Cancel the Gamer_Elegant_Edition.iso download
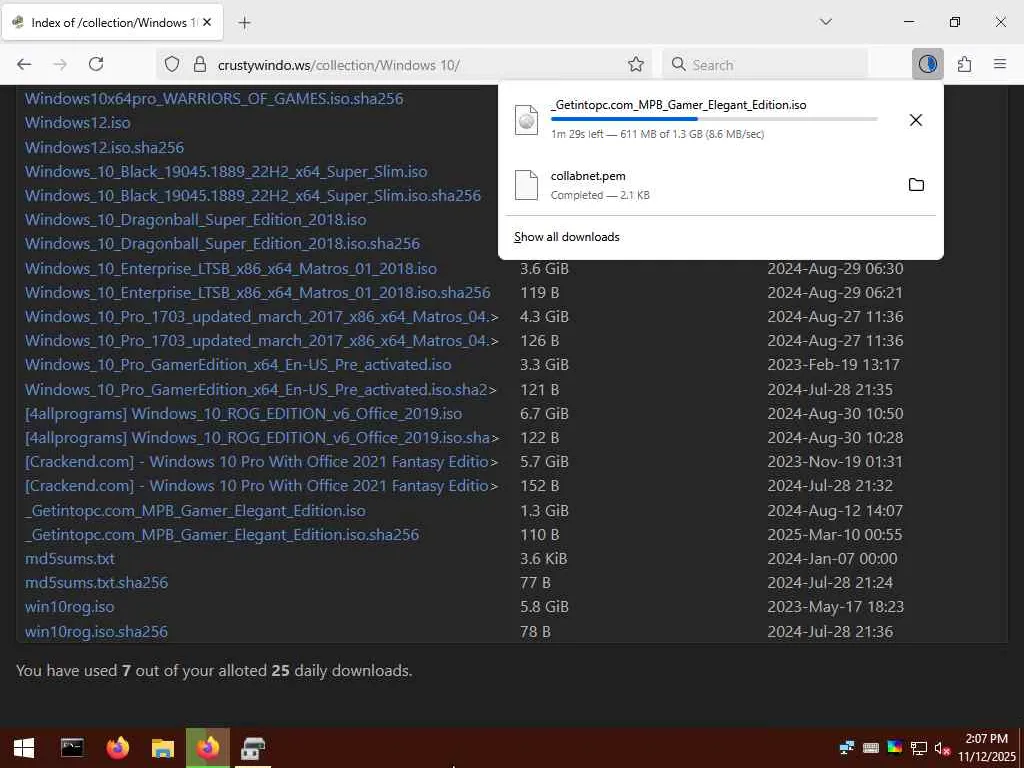Viewport: 1024px width, 768px height. click(x=916, y=120)
